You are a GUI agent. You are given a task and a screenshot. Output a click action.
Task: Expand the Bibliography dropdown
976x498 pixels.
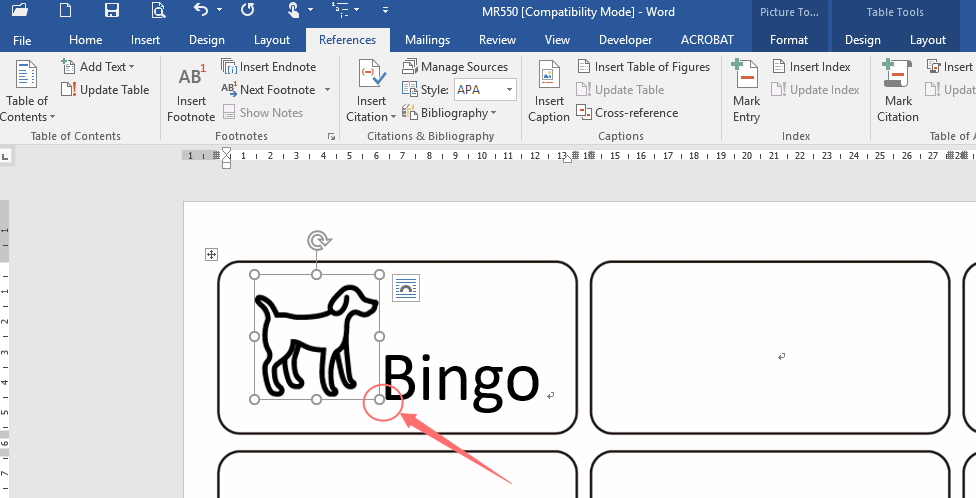point(449,113)
